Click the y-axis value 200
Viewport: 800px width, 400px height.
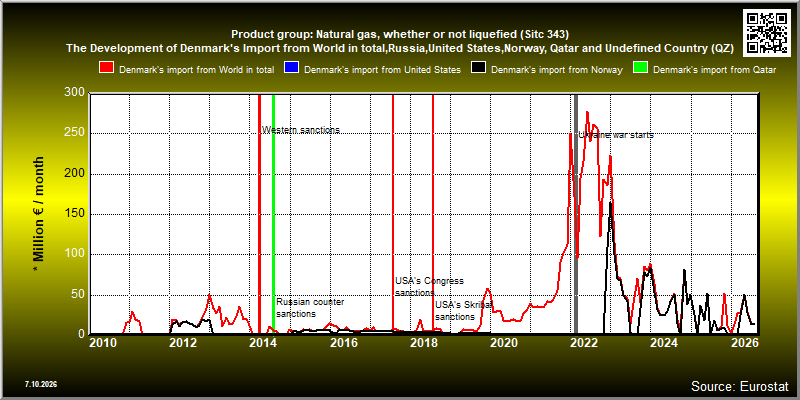click(75, 174)
